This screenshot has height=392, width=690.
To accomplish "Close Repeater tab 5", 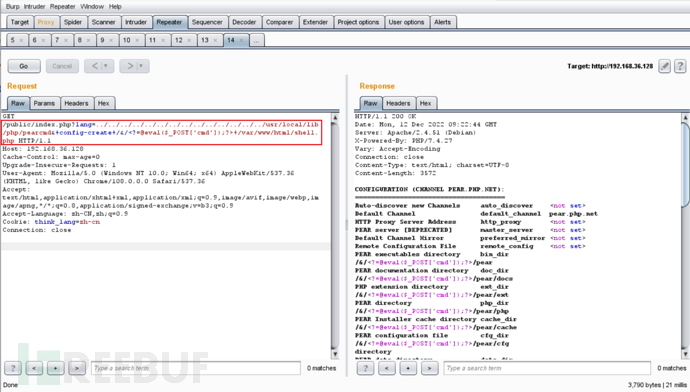I will (21, 40).
